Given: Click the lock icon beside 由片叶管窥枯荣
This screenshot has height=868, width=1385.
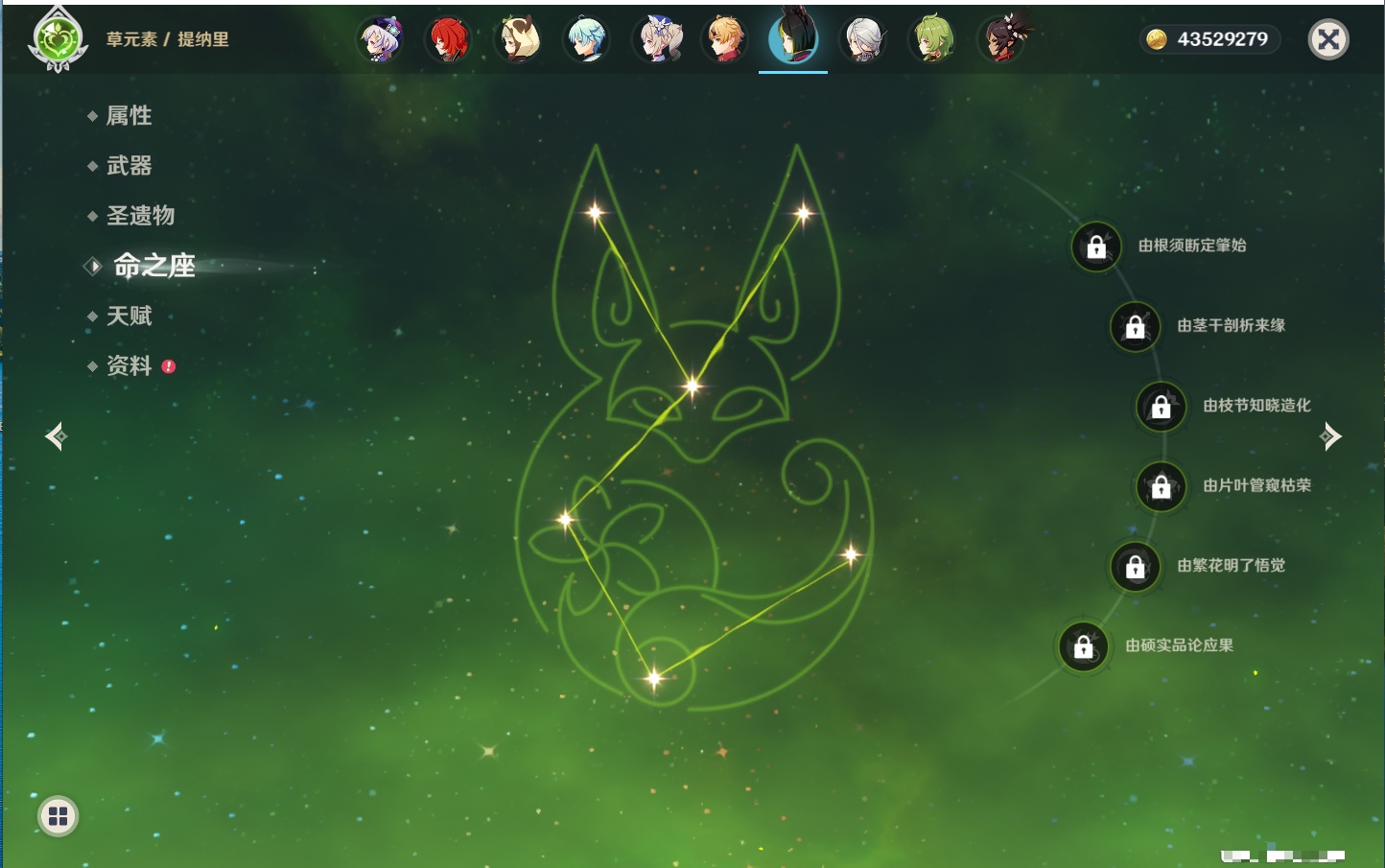Looking at the screenshot, I should click(x=1162, y=487).
